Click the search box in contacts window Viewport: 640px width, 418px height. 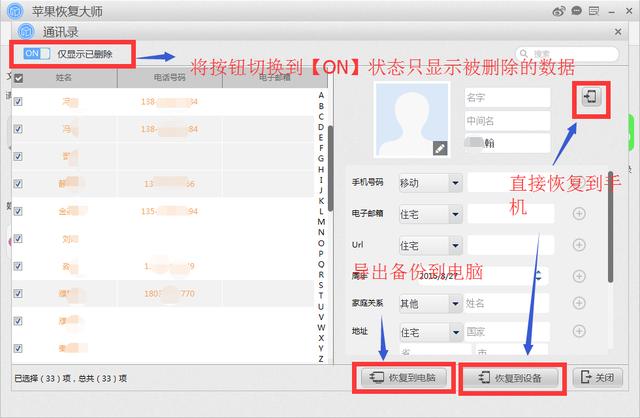(567, 54)
